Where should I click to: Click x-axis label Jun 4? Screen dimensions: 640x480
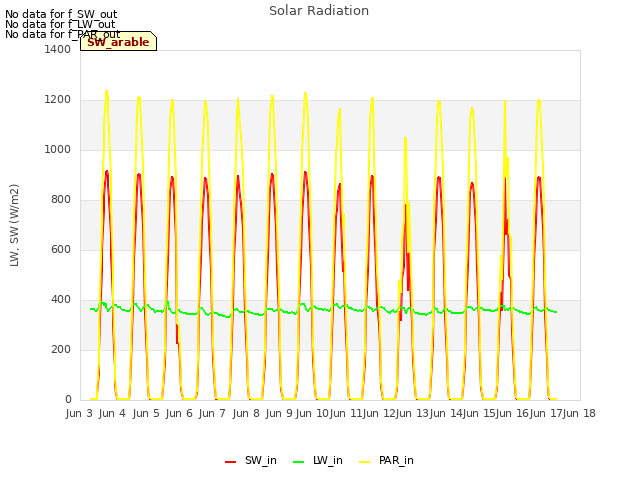[x=112, y=413]
